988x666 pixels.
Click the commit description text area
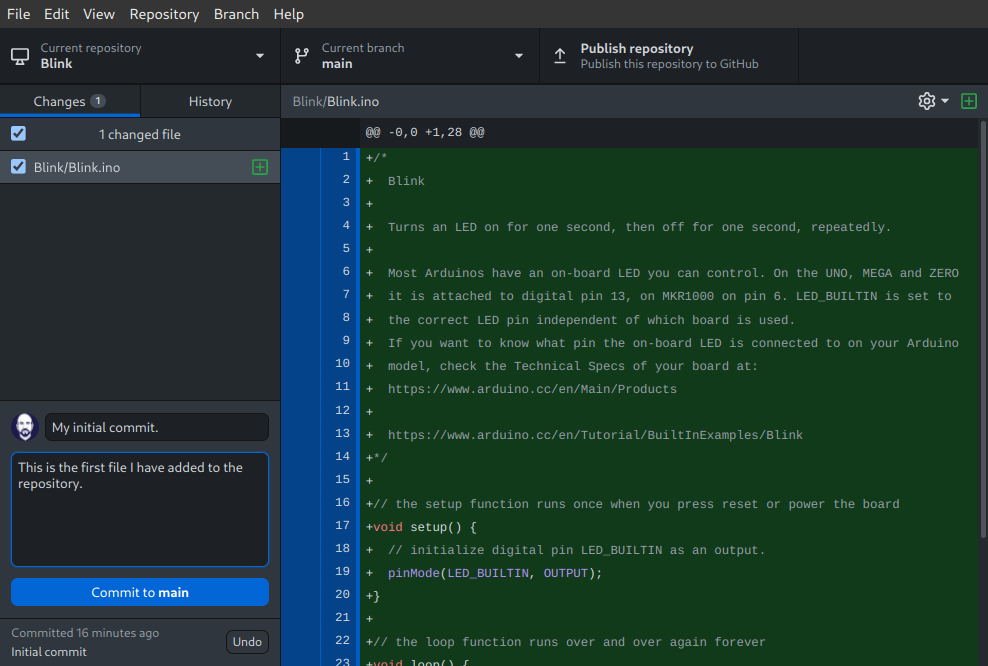pos(140,509)
